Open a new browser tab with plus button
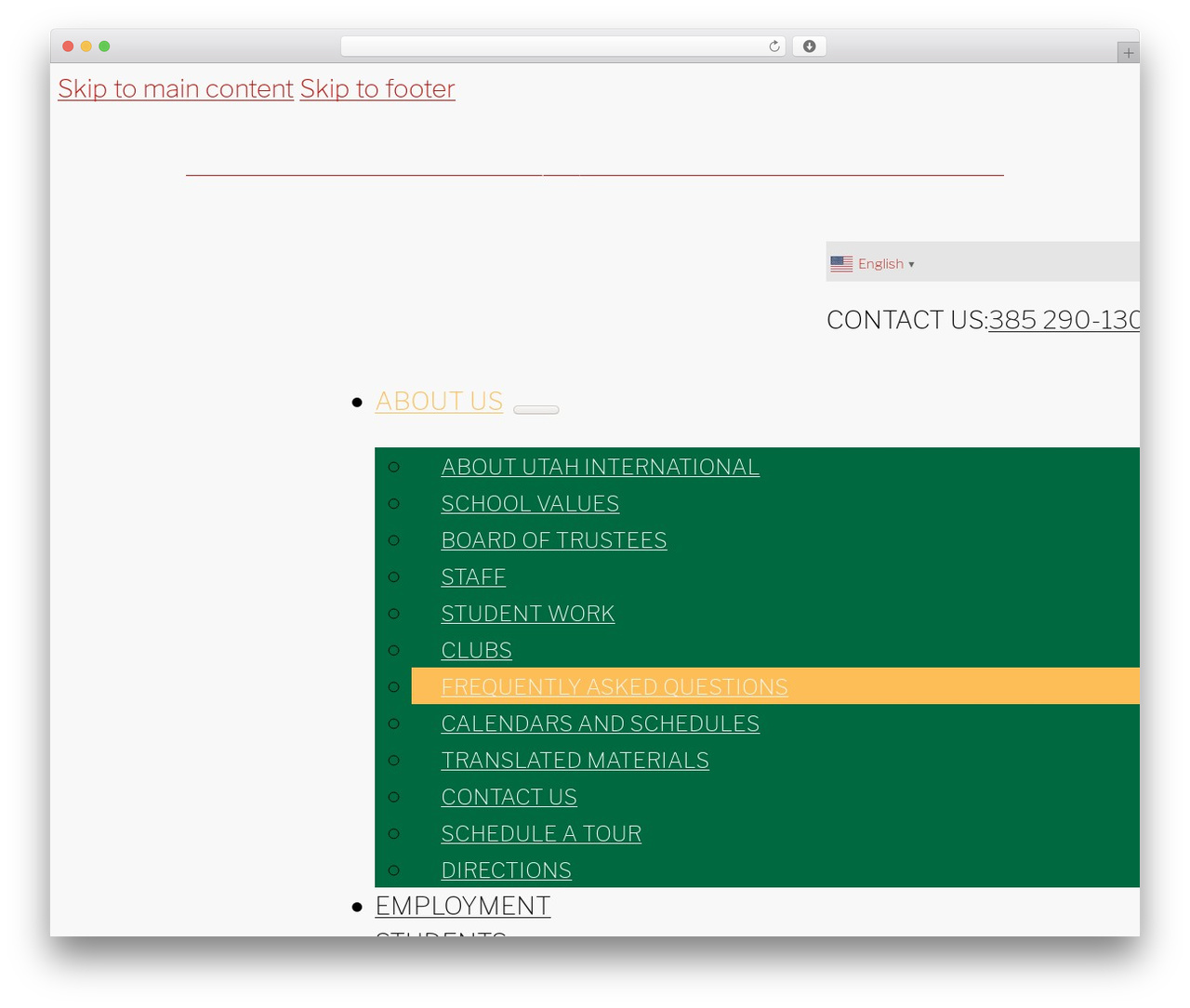Image resolution: width=1190 pixels, height=1008 pixels. pyautogui.click(x=1128, y=53)
